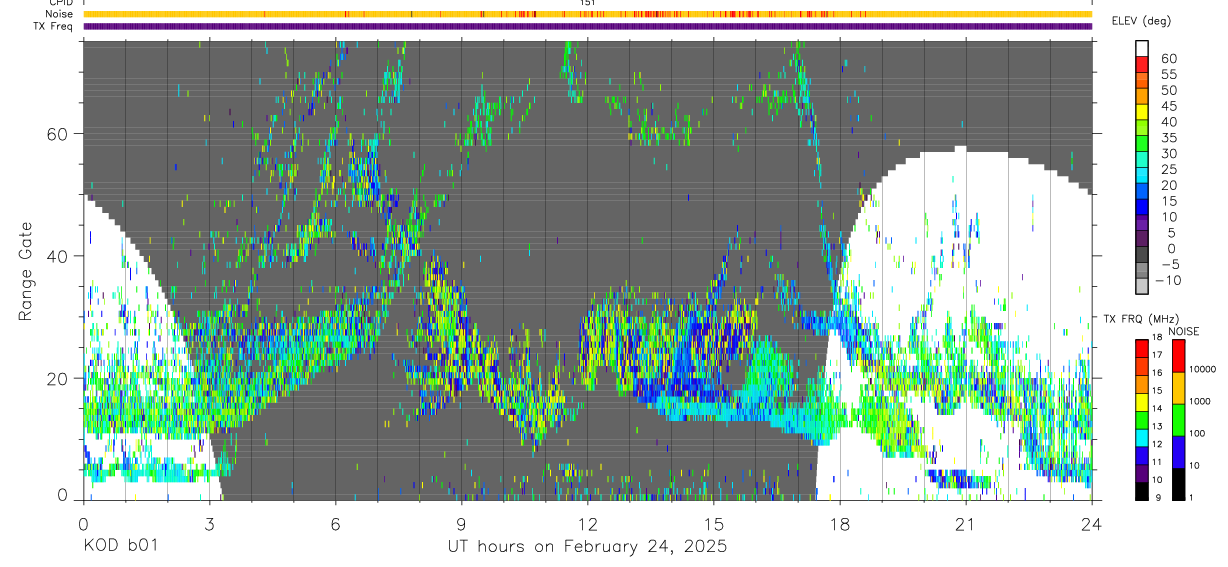Click the 'UT hours on February 24, 2025' axis title
Viewport: 1228px width, 567px height.
point(587,547)
